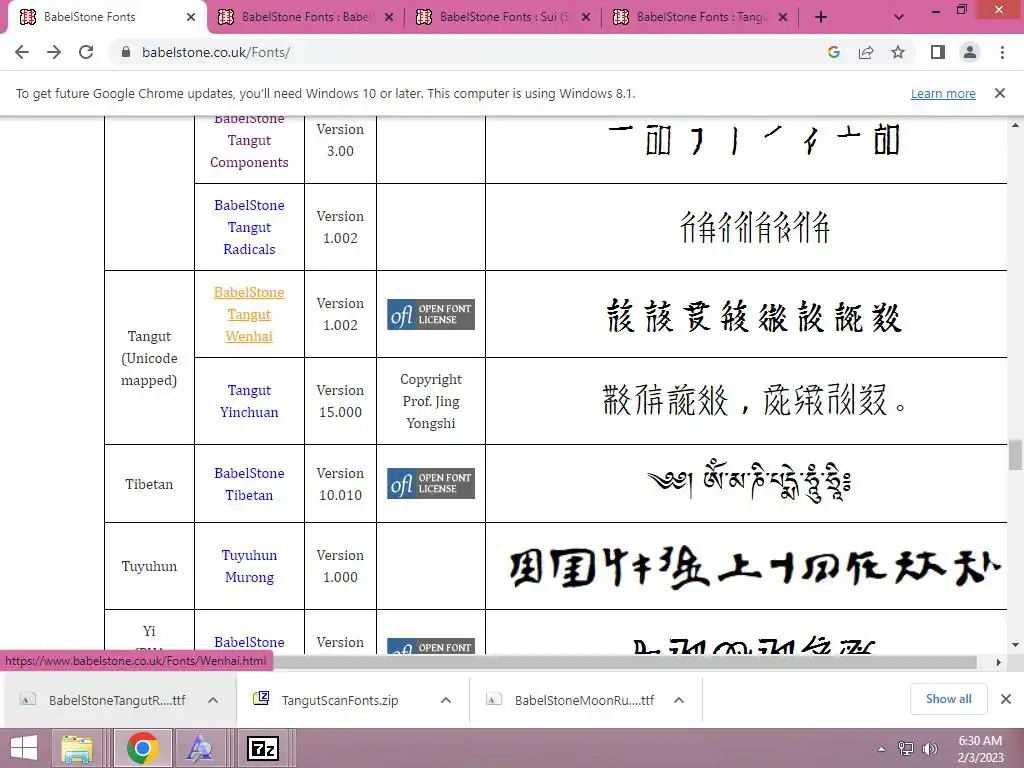Open the tab search chevron

point(899,18)
